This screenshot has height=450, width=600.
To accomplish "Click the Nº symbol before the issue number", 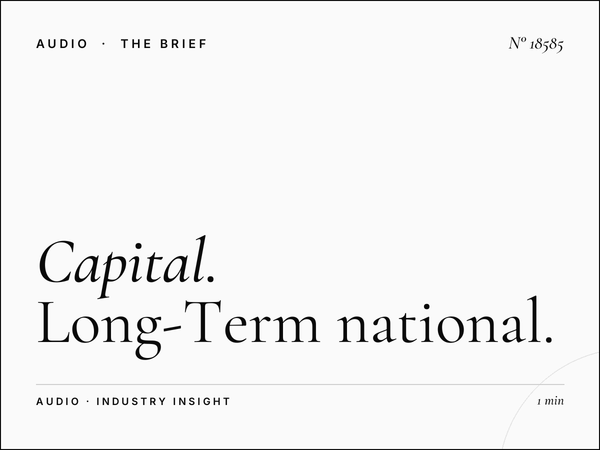I will (517, 43).
